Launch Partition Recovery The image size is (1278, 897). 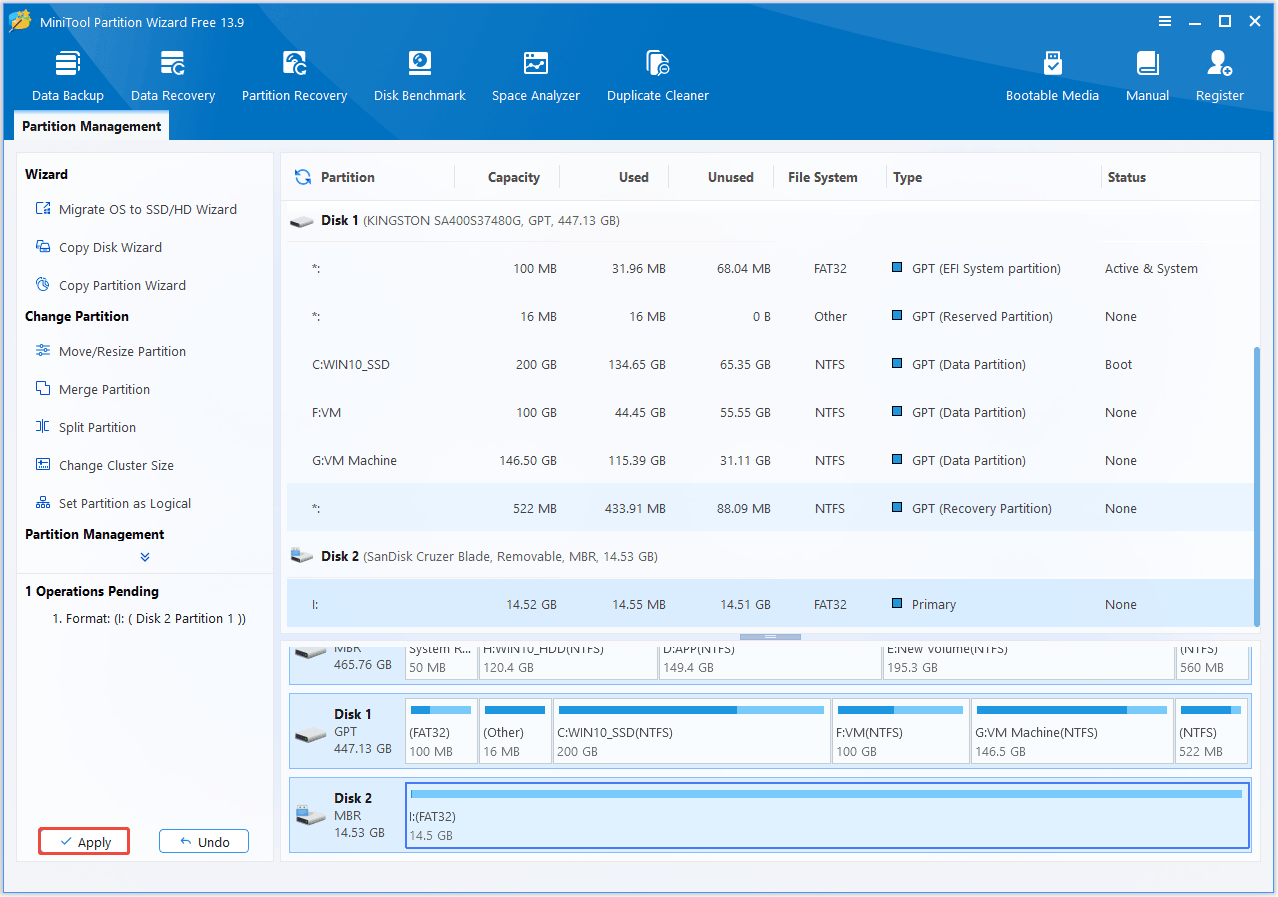[294, 76]
